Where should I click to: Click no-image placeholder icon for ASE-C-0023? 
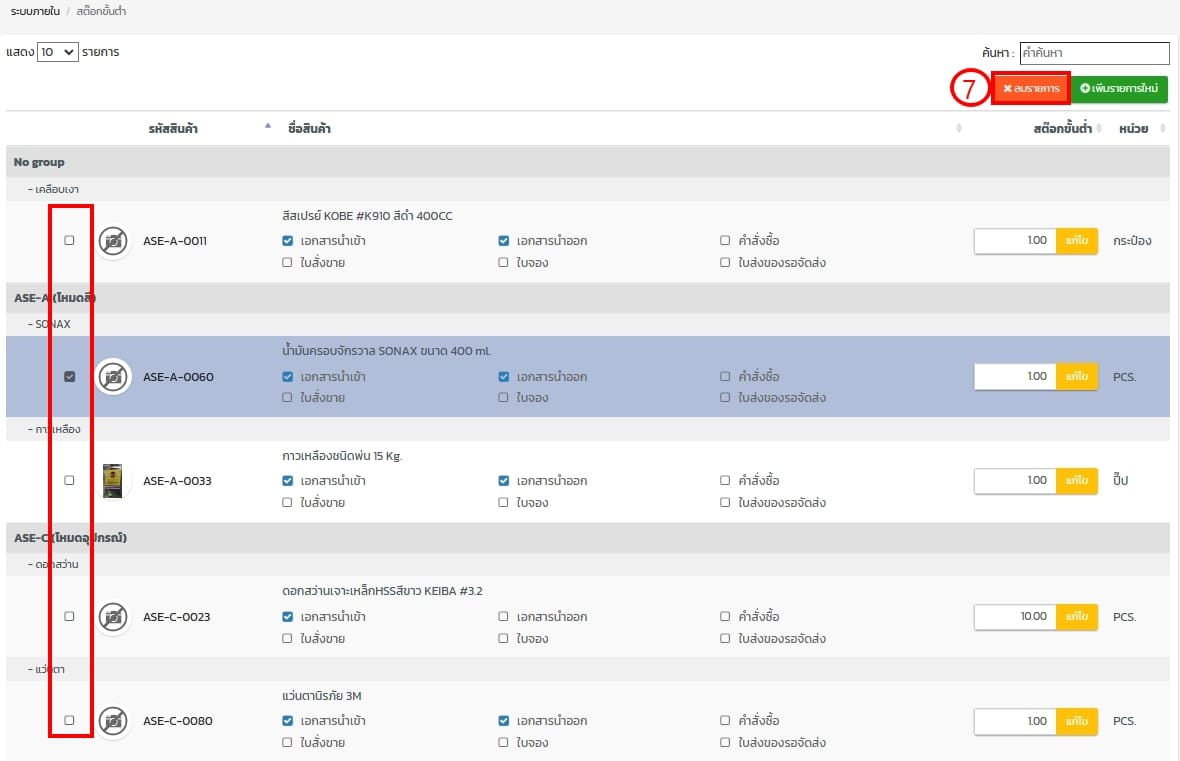[x=114, y=617]
